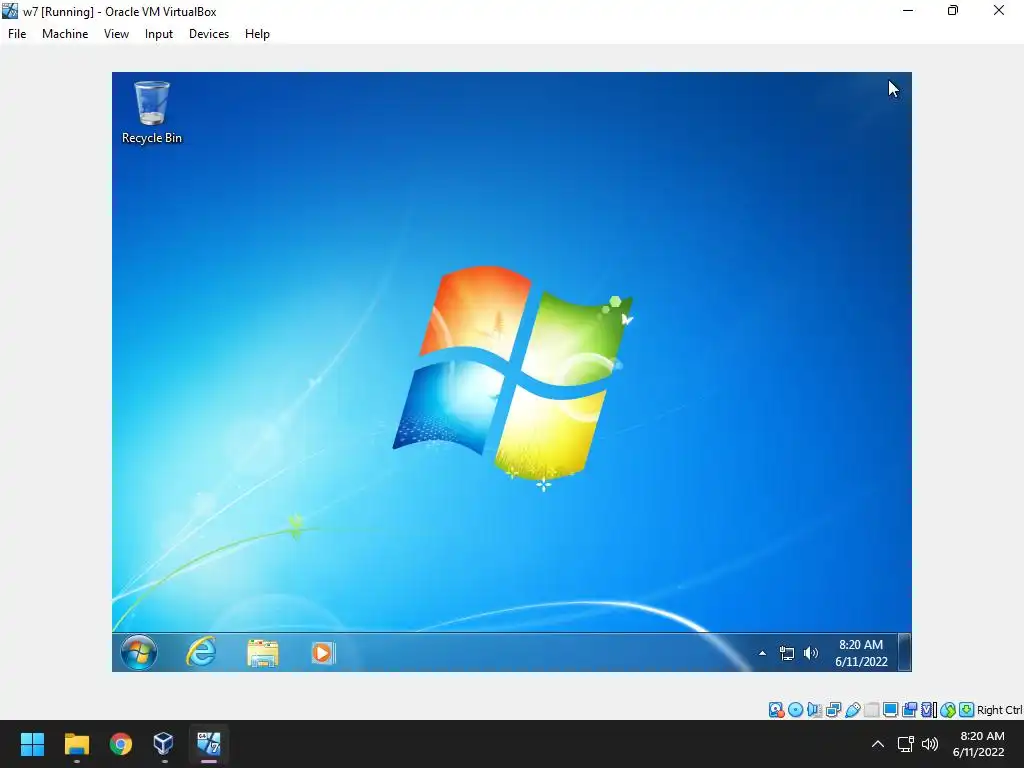
Task: Open the Input menu
Action: (159, 34)
